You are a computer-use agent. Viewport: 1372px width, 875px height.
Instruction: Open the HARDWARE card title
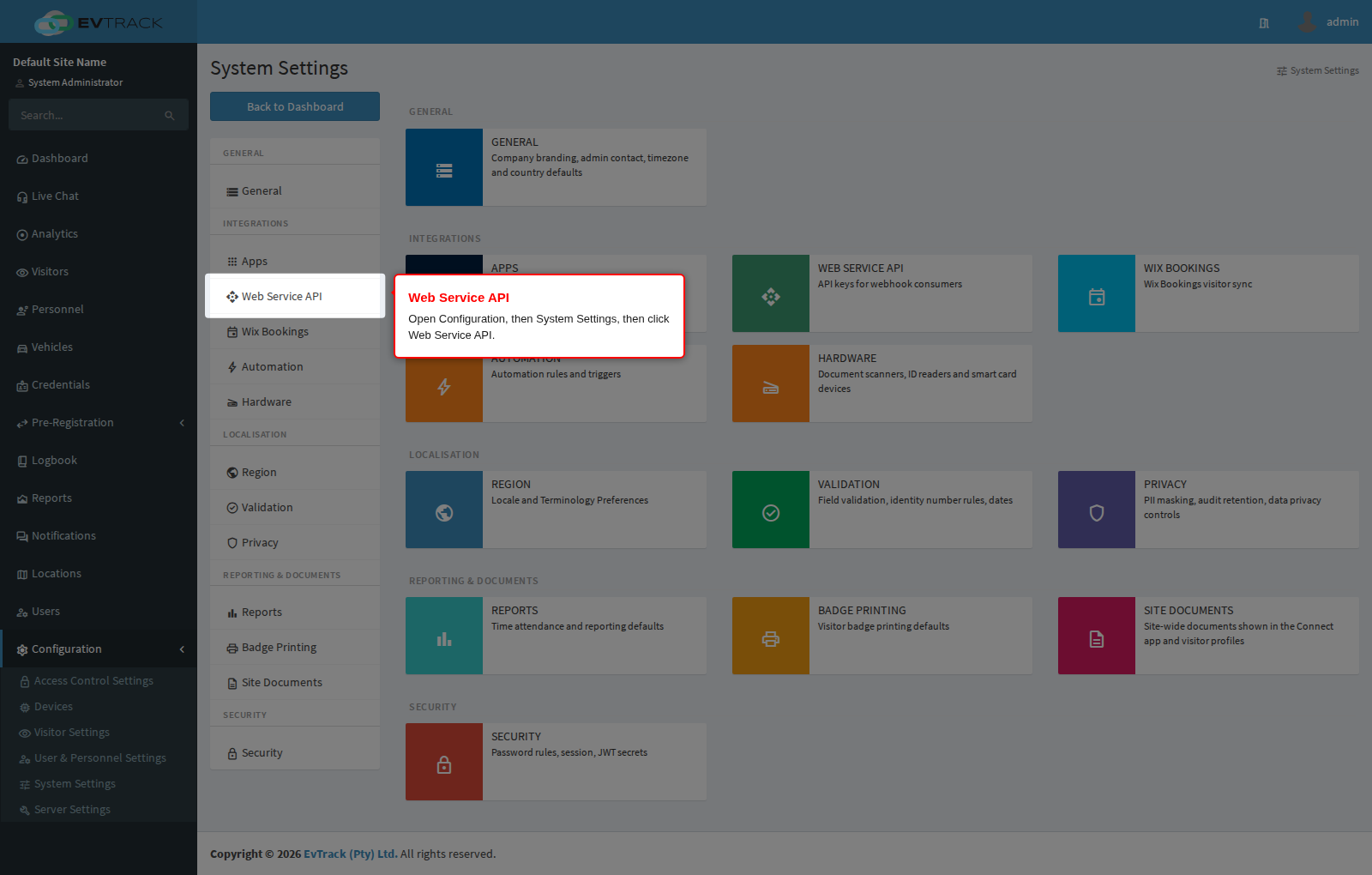[847, 359]
